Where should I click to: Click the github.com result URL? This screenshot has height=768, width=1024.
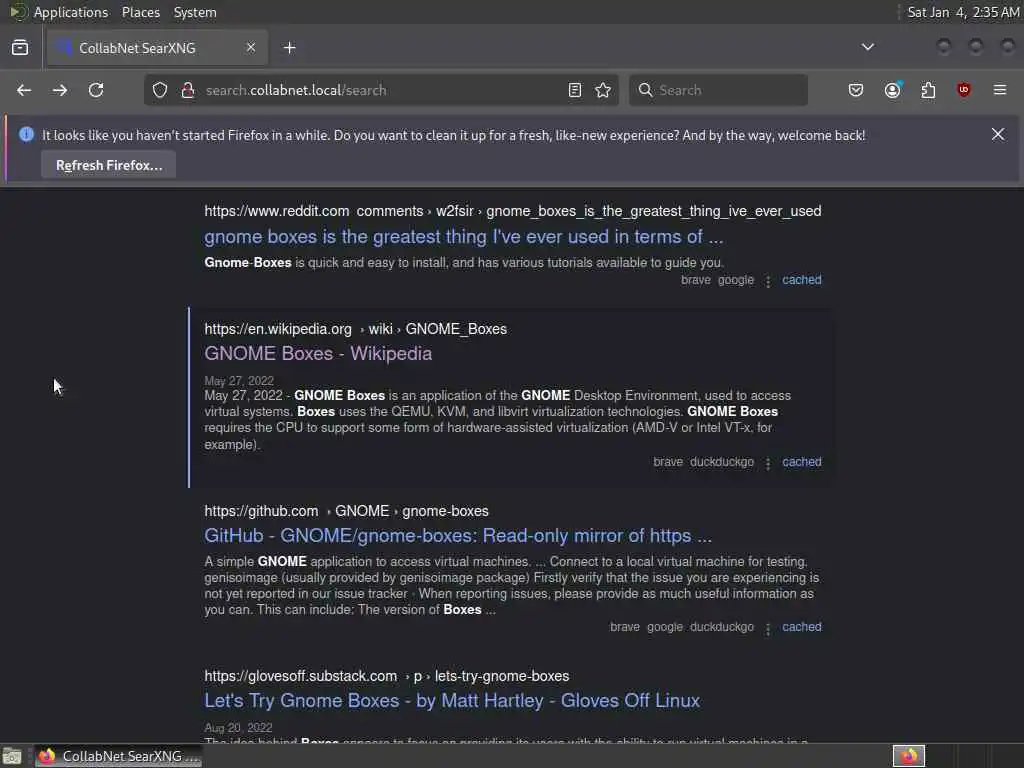[x=346, y=511]
